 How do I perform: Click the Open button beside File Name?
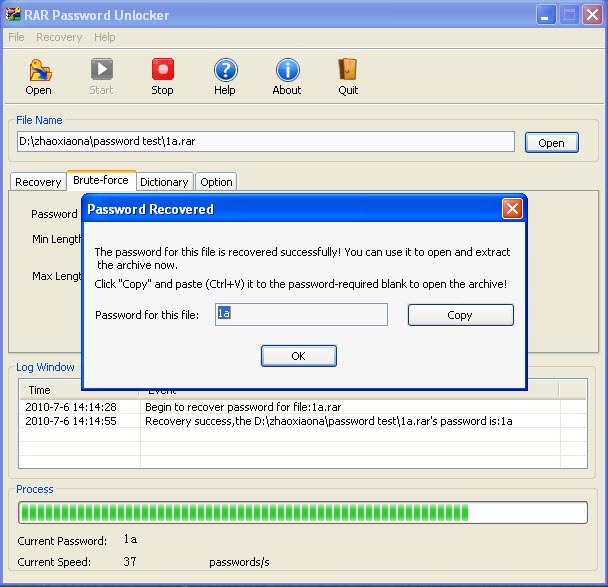[551, 143]
